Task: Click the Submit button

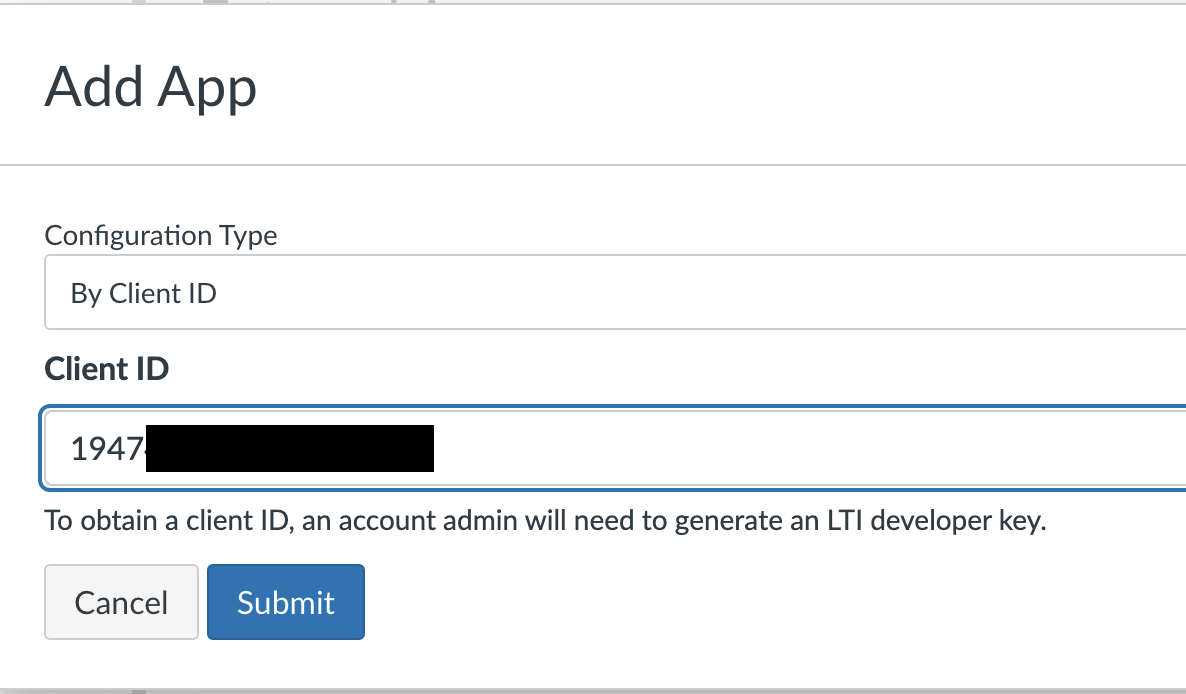Action: 286,602
